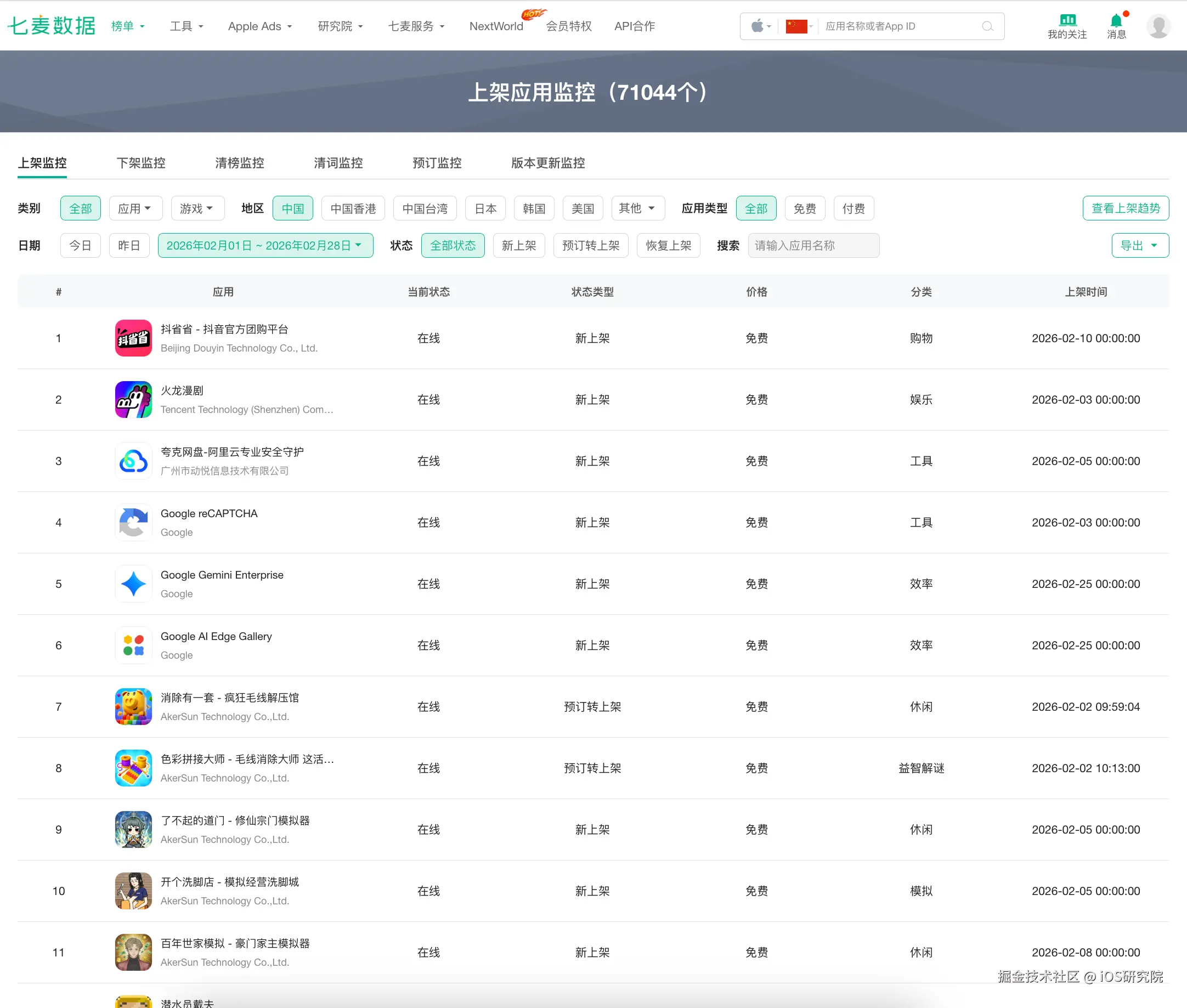The height and width of the screenshot is (1008, 1187).
Task: Expand the date range dropdown
Action: 265,246
